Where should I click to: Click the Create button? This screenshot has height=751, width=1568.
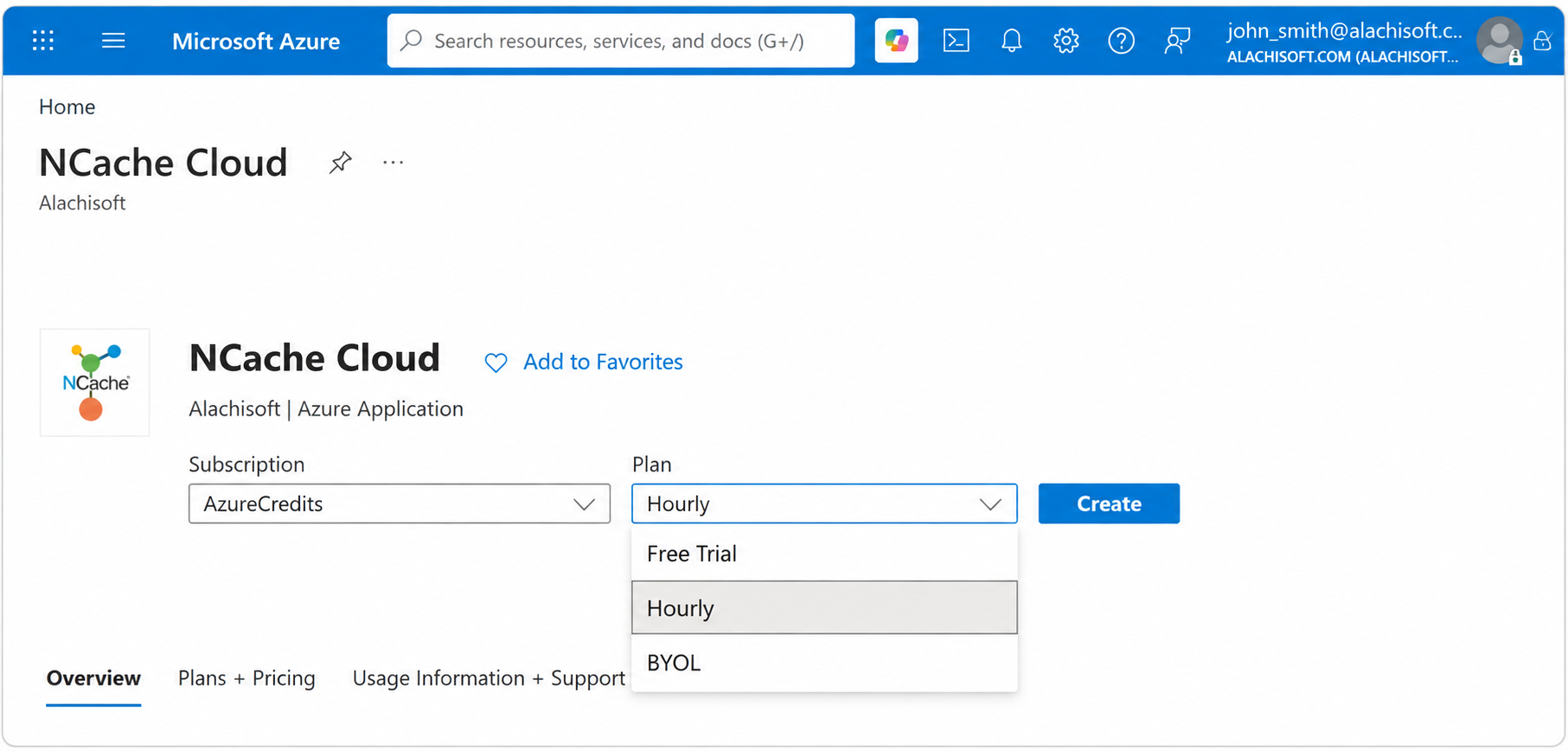[x=1109, y=504]
